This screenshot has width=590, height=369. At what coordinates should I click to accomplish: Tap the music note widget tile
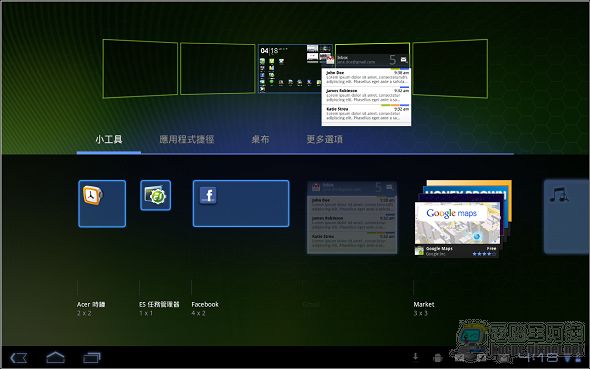tap(566, 216)
